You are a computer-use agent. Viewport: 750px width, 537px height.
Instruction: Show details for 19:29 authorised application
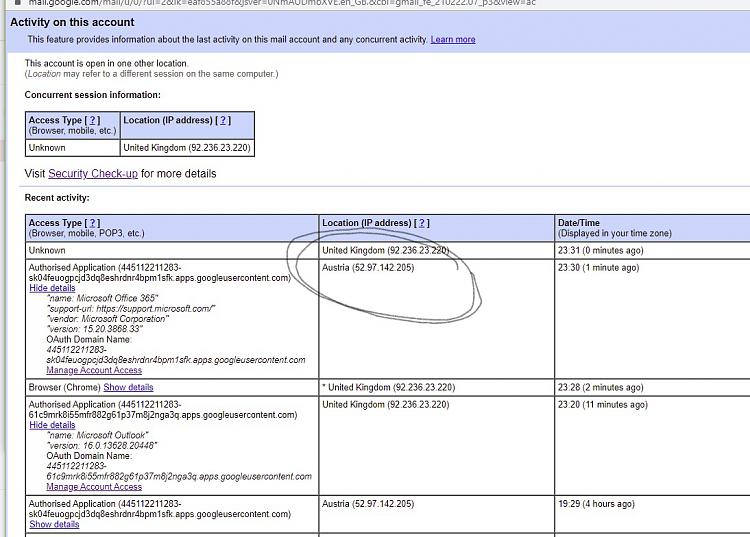tap(54, 524)
